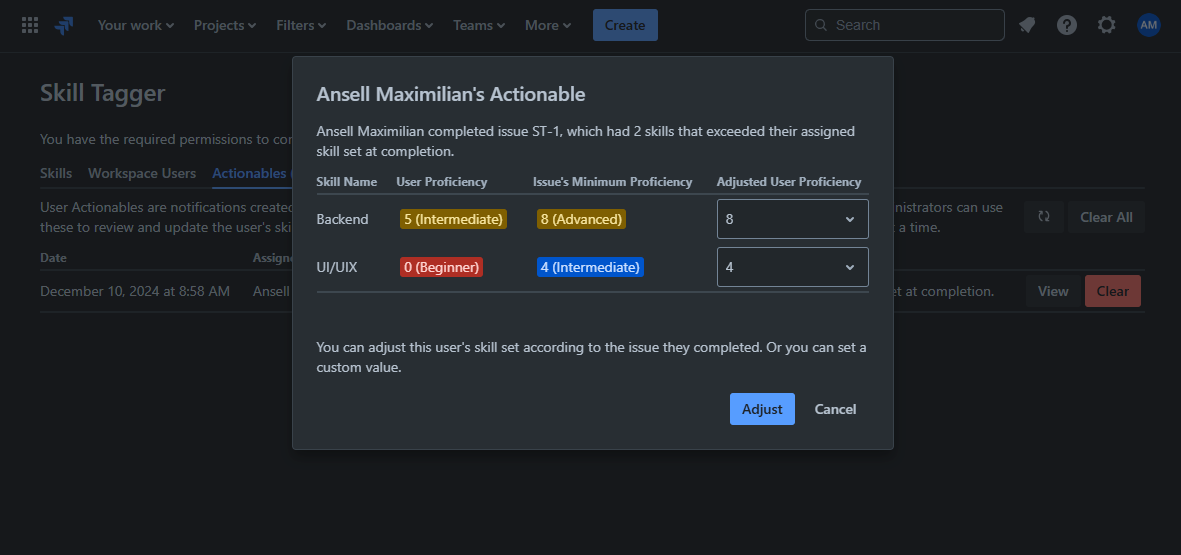Click the 4 (Intermediate) proficiency badge
Screen dimensions: 1181x555
(x=590, y=267)
